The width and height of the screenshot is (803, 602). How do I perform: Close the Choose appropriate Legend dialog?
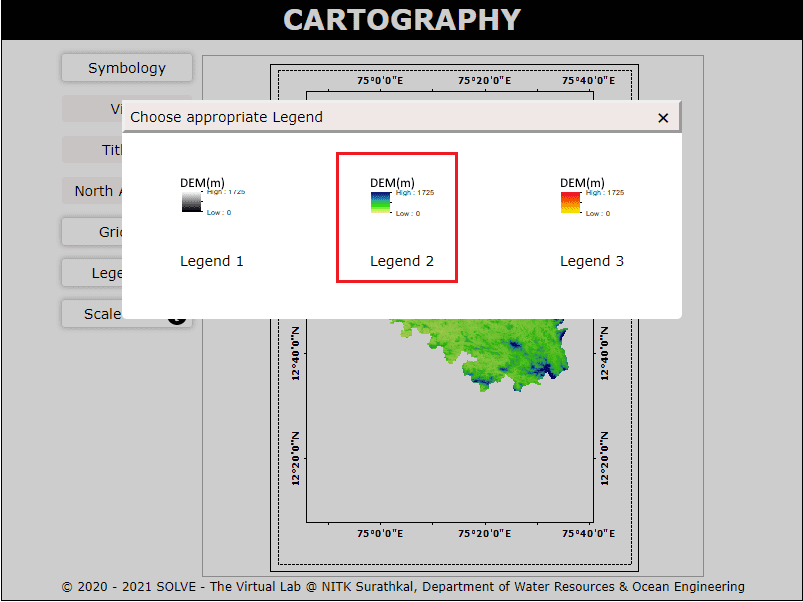[663, 118]
